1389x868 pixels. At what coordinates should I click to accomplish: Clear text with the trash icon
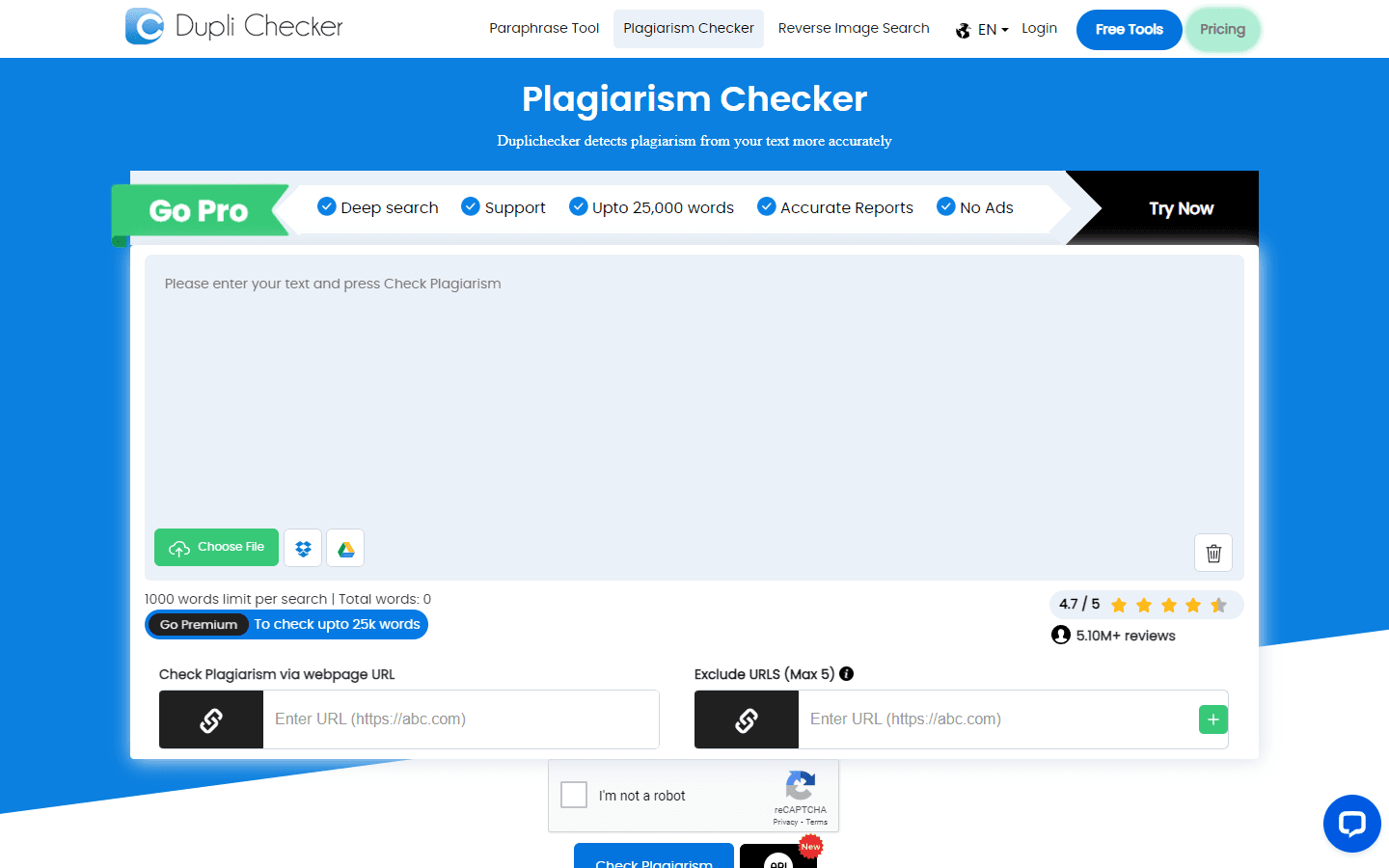(x=1213, y=553)
